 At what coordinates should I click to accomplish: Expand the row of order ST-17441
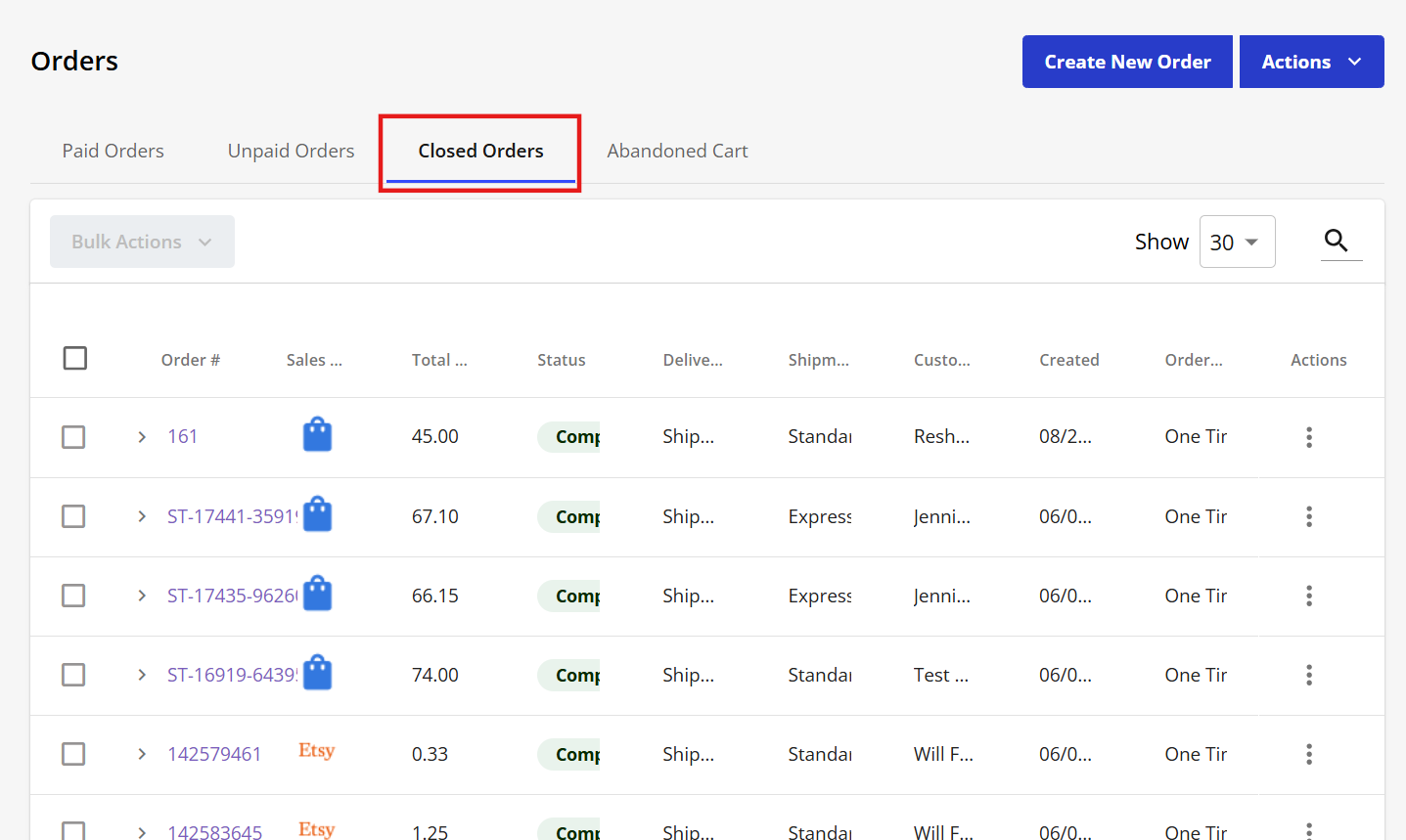(142, 516)
